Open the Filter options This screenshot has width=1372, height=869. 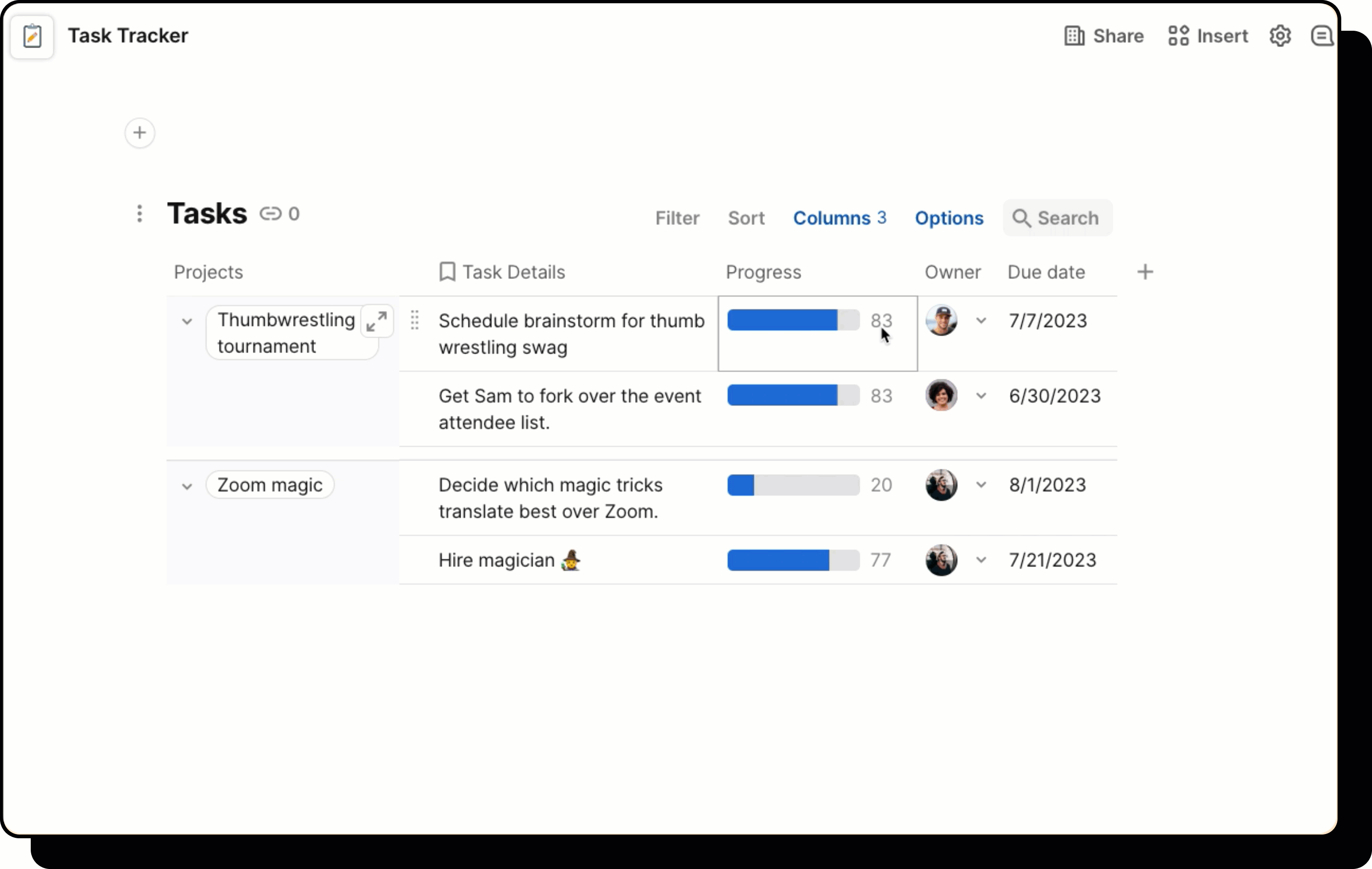click(678, 217)
